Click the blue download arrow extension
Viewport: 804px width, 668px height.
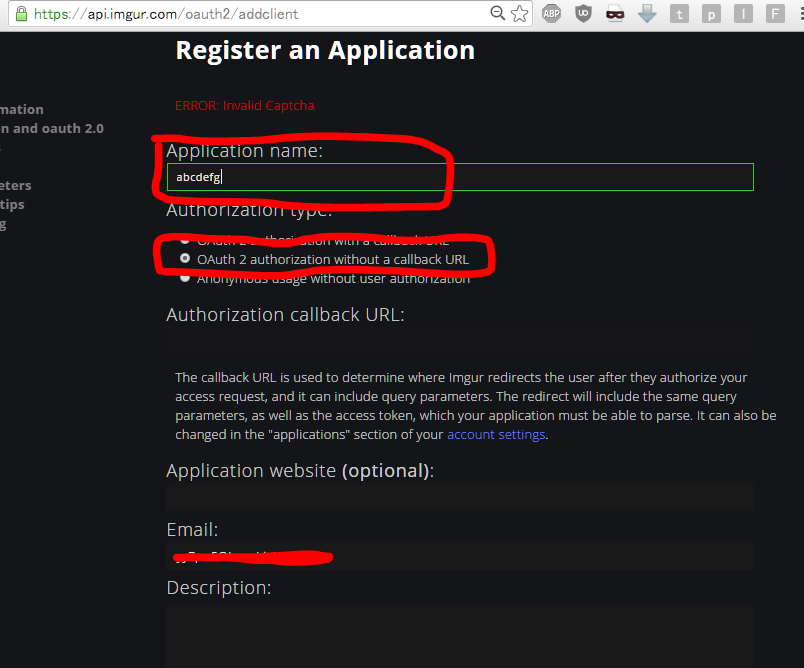pyautogui.click(x=647, y=14)
